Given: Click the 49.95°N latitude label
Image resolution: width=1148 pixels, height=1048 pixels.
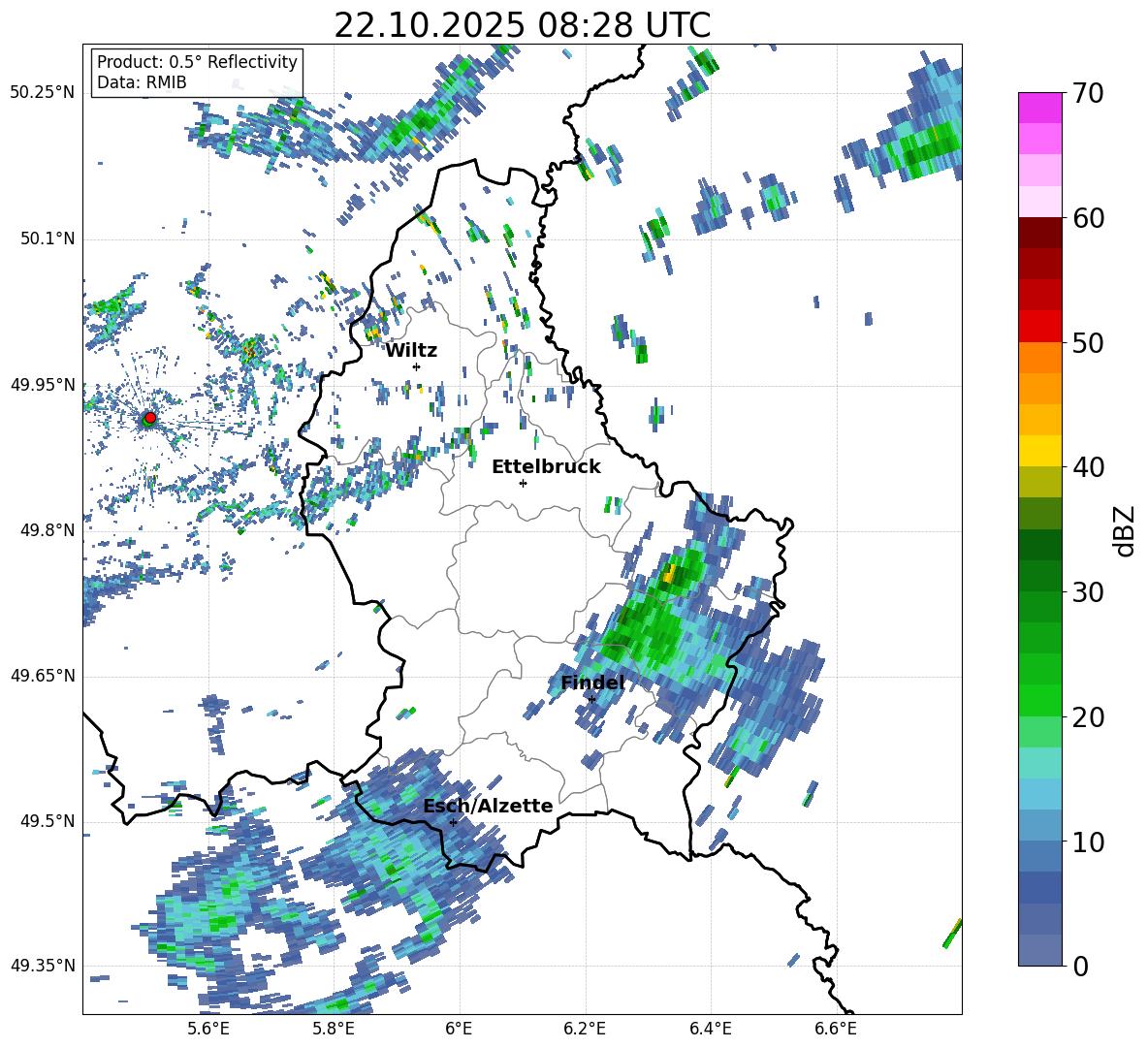Looking at the screenshot, I should (x=43, y=385).
